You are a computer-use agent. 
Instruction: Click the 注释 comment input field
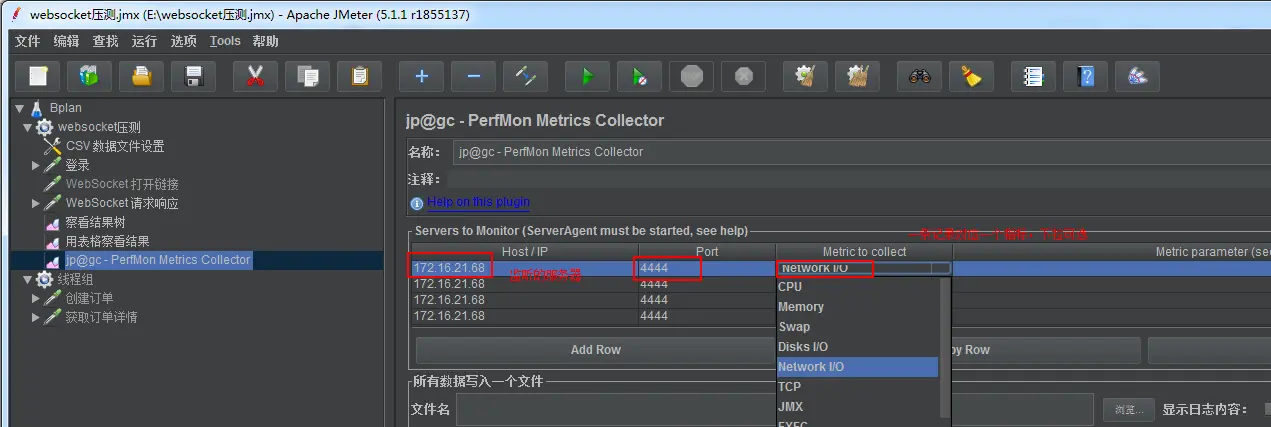click(860, 179)
